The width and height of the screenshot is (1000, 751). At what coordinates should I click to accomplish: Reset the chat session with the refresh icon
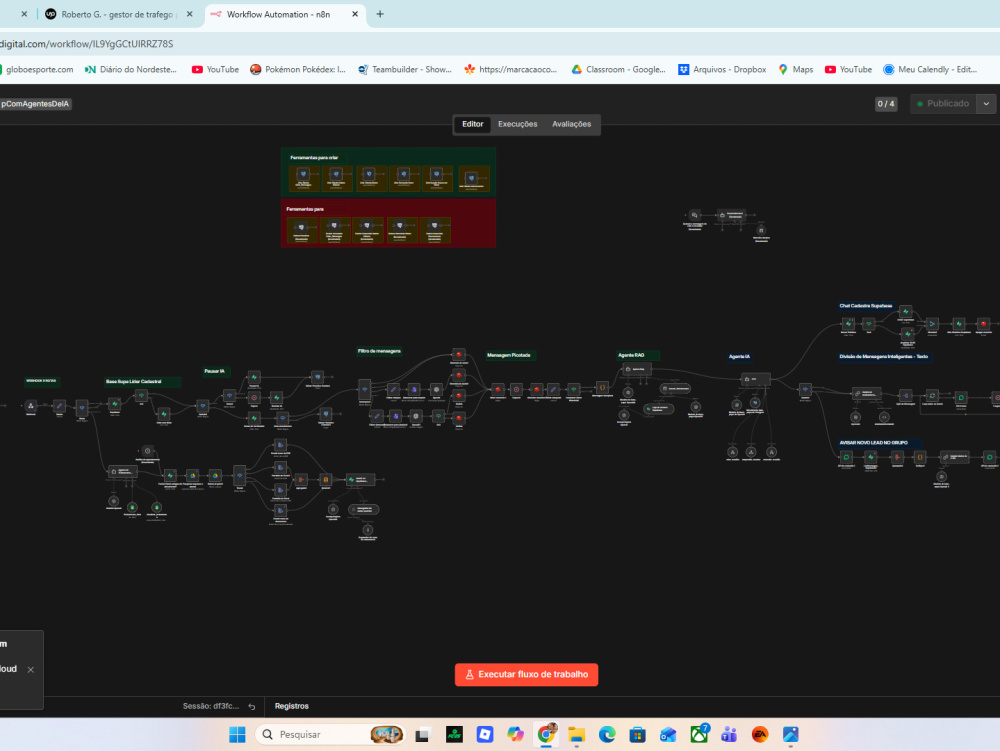tap(252, 706)
